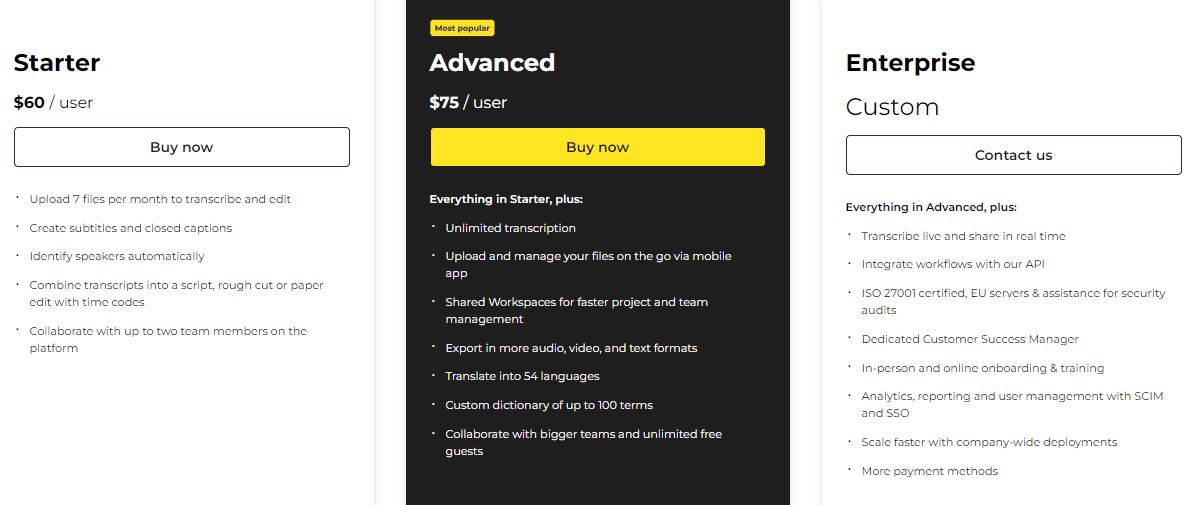Click the Contact us button
The height and width of the screenshot is (505, 1195).
(1013, 155)
